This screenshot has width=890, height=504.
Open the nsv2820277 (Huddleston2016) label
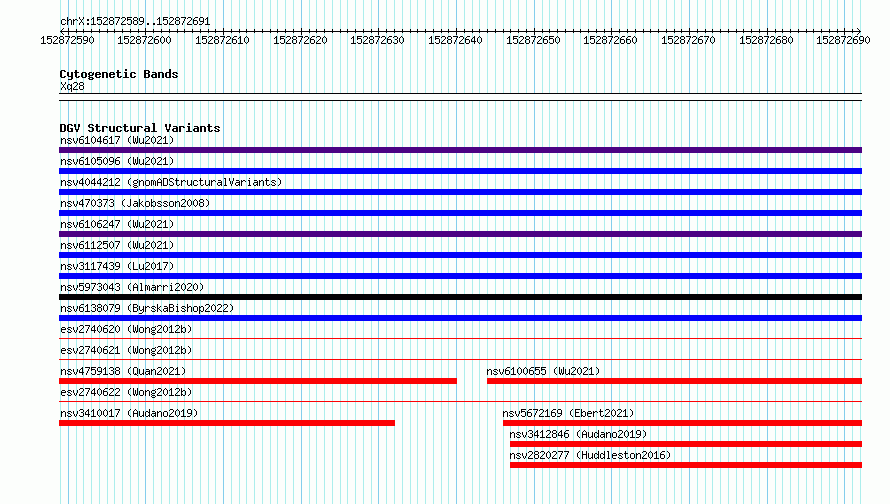point(590,455)
